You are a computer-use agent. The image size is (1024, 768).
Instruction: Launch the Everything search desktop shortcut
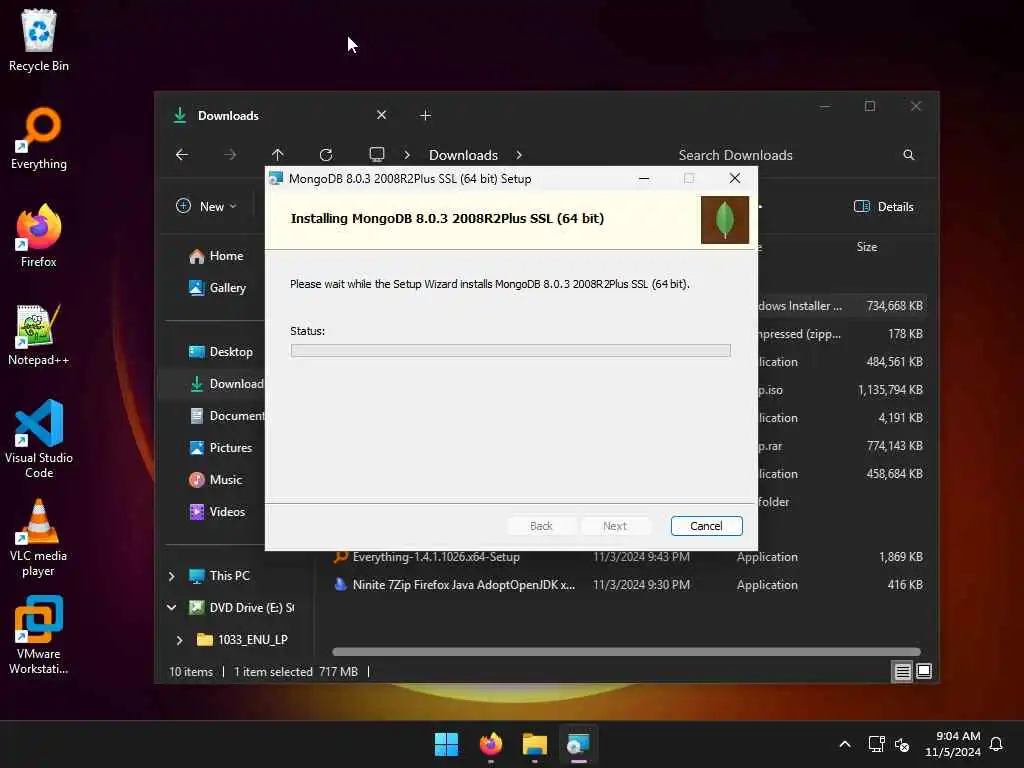39,138
